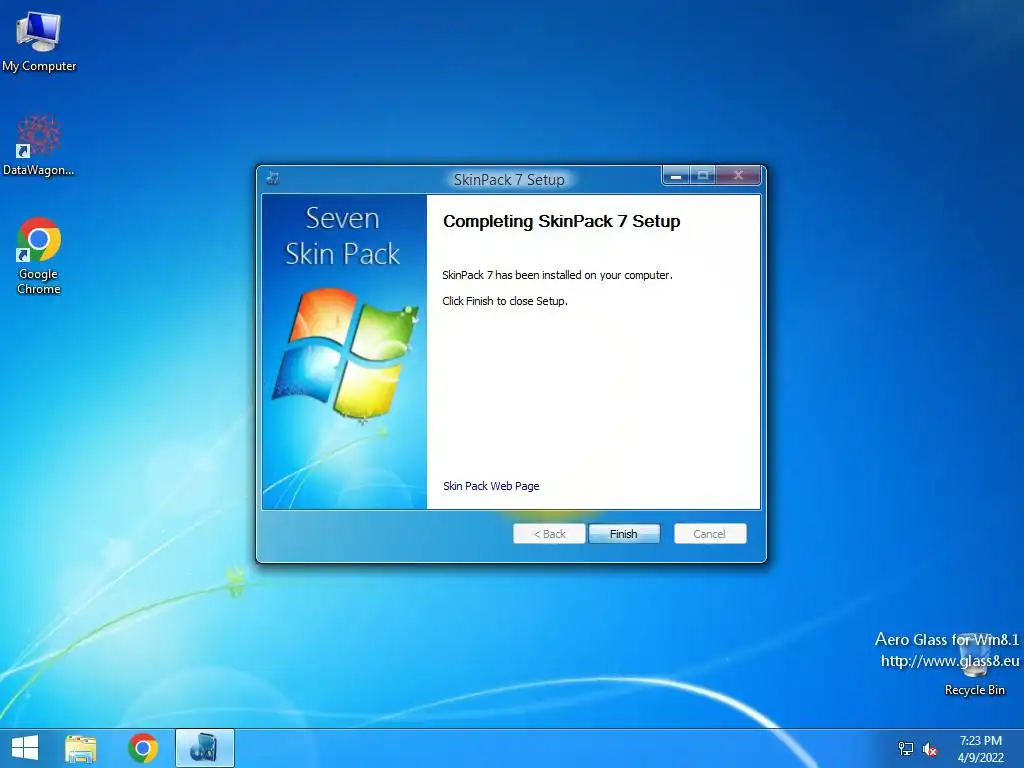This screenshot has height=768, width=1024.
Task: Open the network tray icon
Action: (x=906, y=749)
